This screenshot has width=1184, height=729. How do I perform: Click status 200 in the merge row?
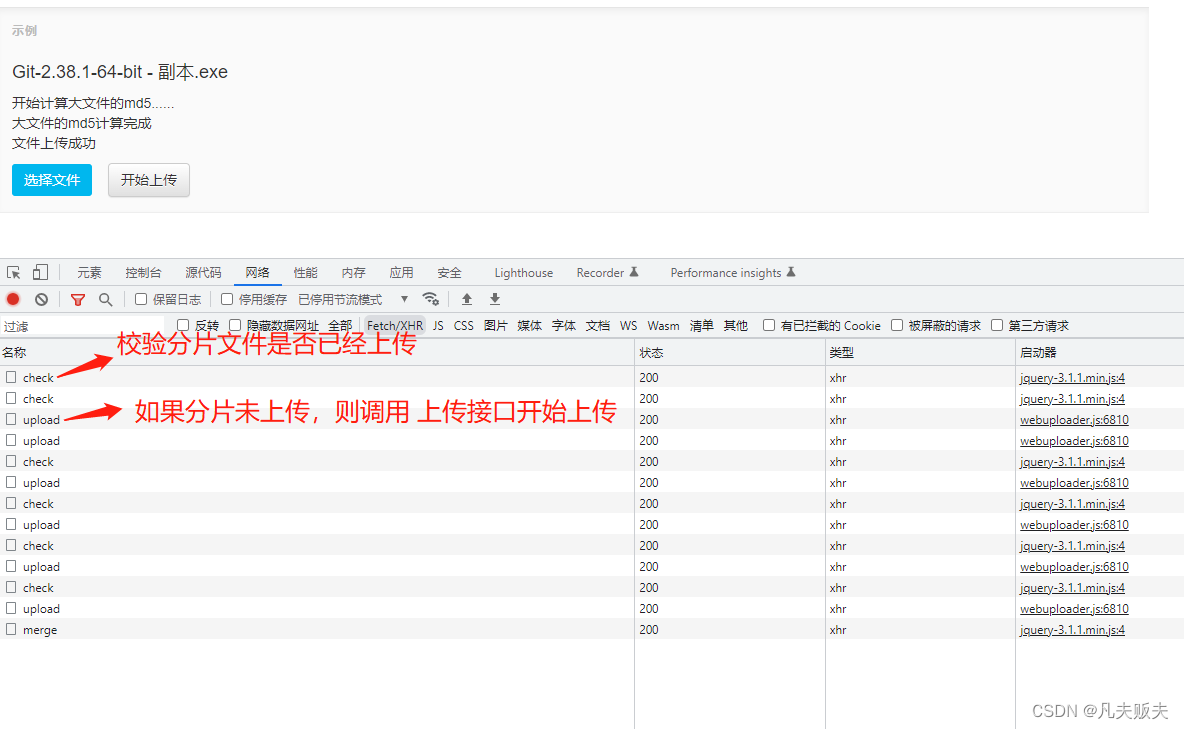click(x=649, y=629)
